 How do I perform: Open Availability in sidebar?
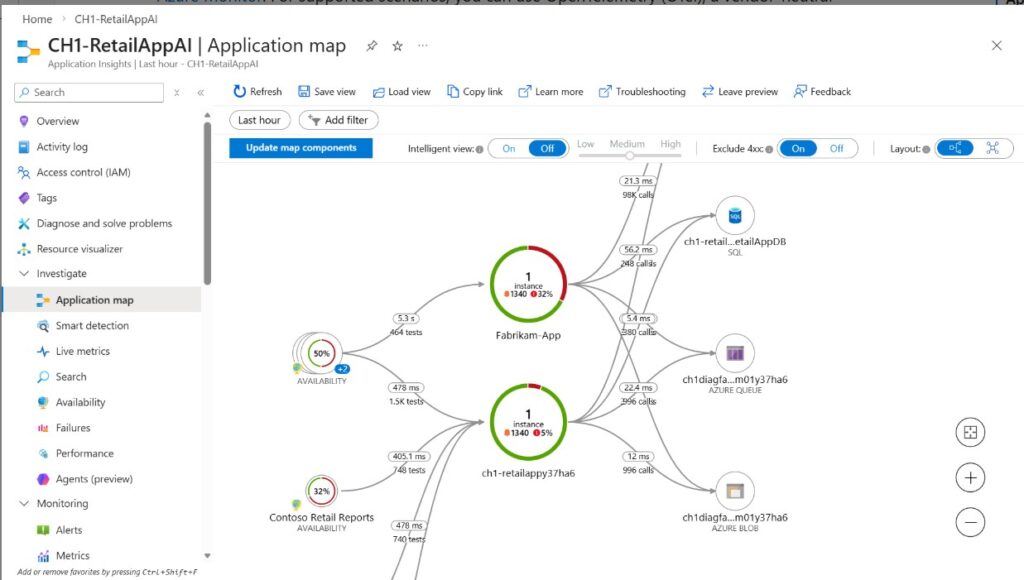80,402
